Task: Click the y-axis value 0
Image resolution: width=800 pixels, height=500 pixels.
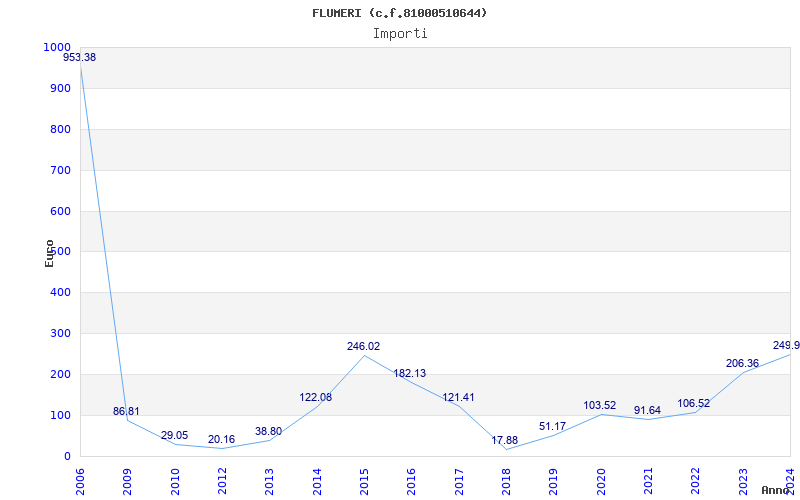Action: [67, 456]
